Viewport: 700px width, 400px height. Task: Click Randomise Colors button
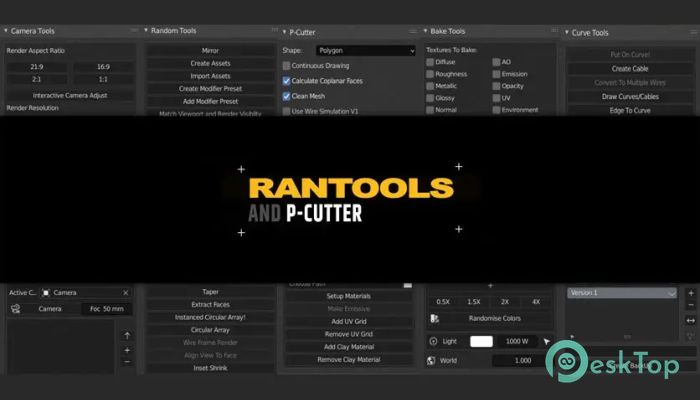495,318
